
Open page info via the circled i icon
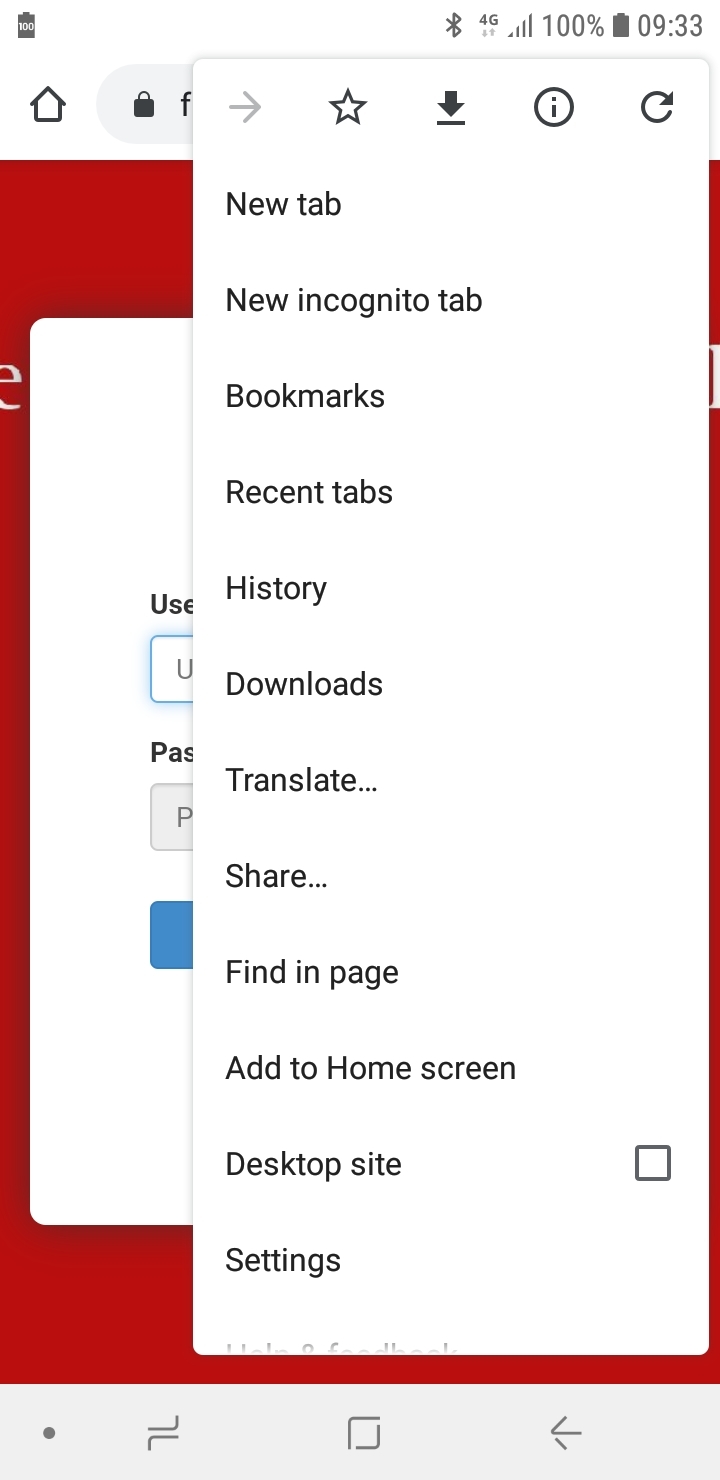554,107
